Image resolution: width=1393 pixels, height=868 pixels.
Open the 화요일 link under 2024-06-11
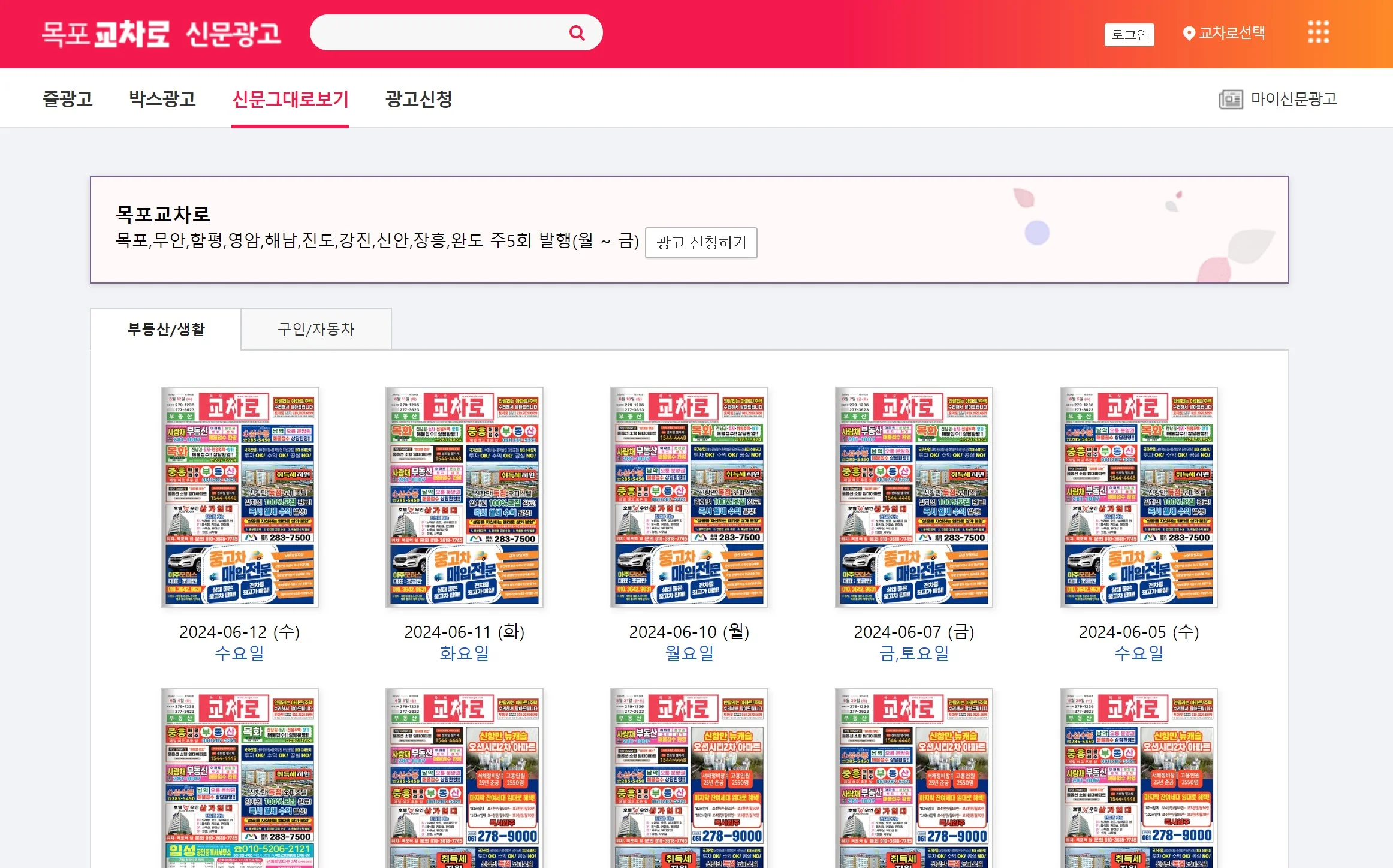point(464,653)
